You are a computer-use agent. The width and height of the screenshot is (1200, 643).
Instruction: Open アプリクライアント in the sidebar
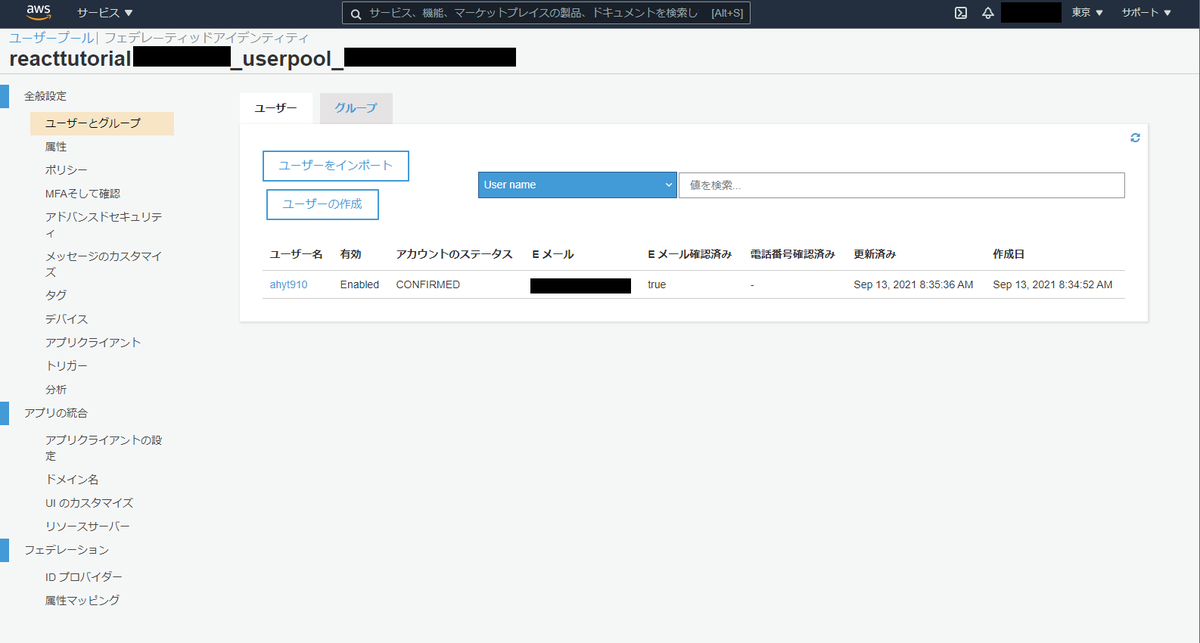[x=93, y=342]
